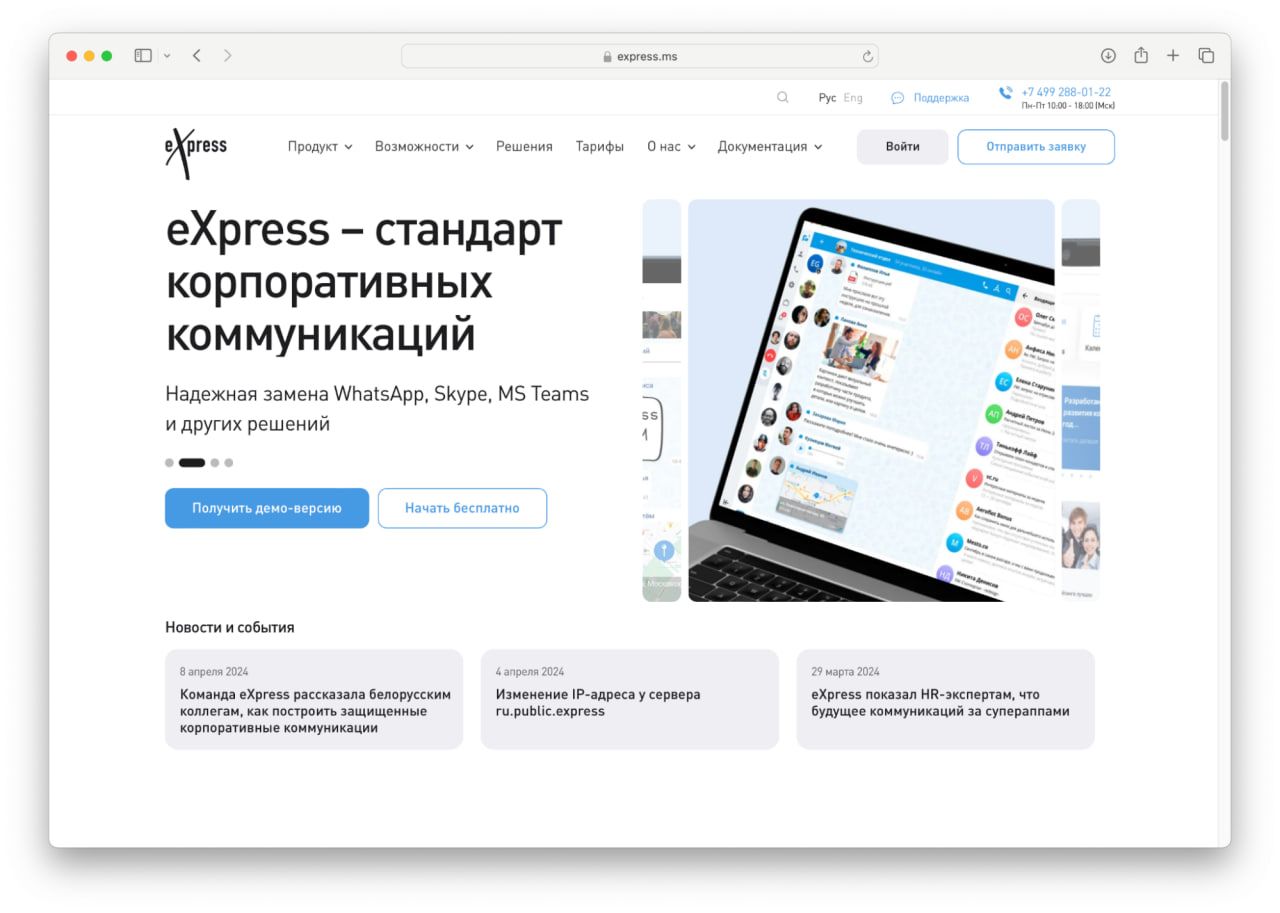This screenshot has width=1280, height=913.
Task: Open the Тарифы menu item
Action: [x=599, y=147]
